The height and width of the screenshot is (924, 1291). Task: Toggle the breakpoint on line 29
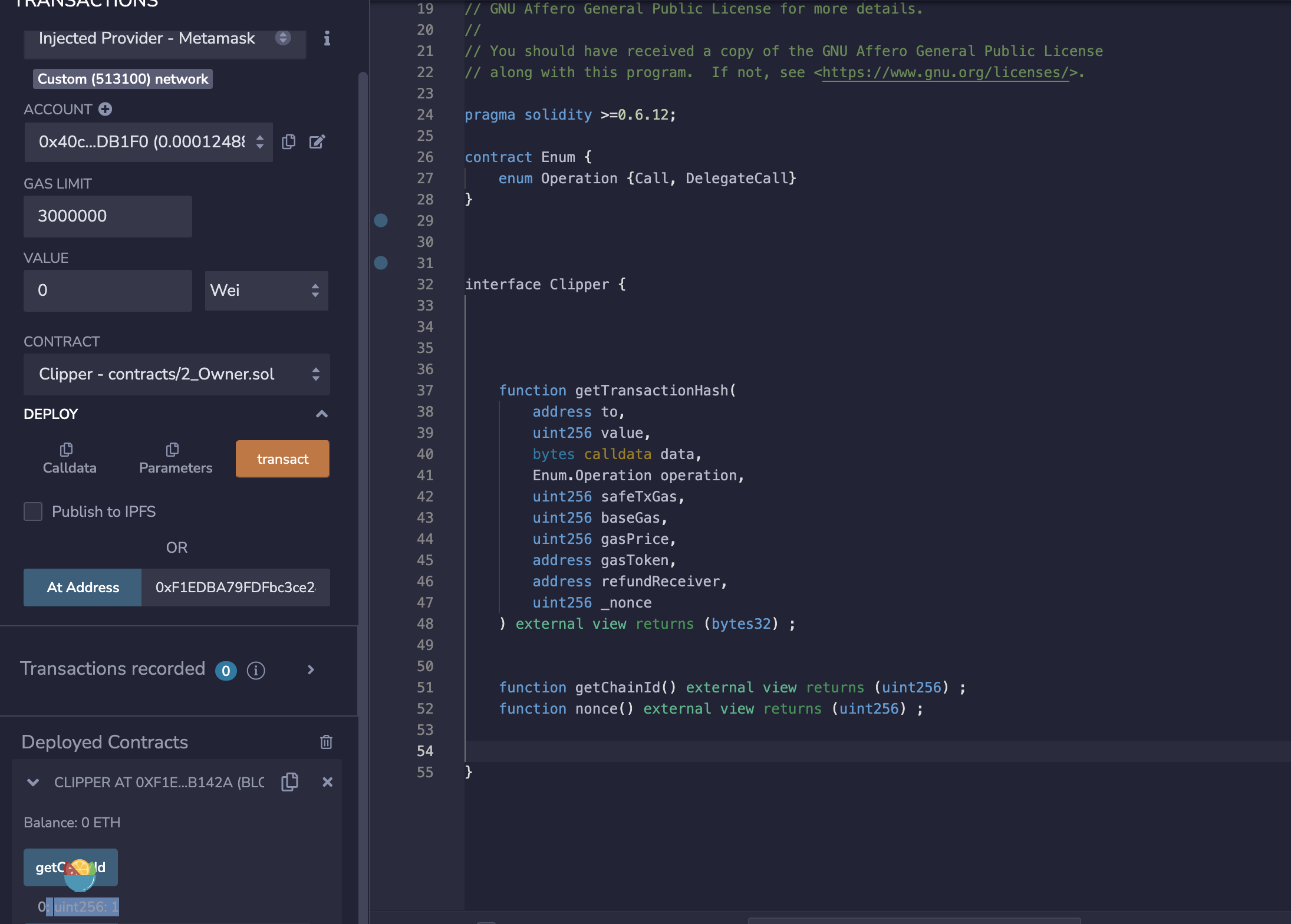point(381,220)
